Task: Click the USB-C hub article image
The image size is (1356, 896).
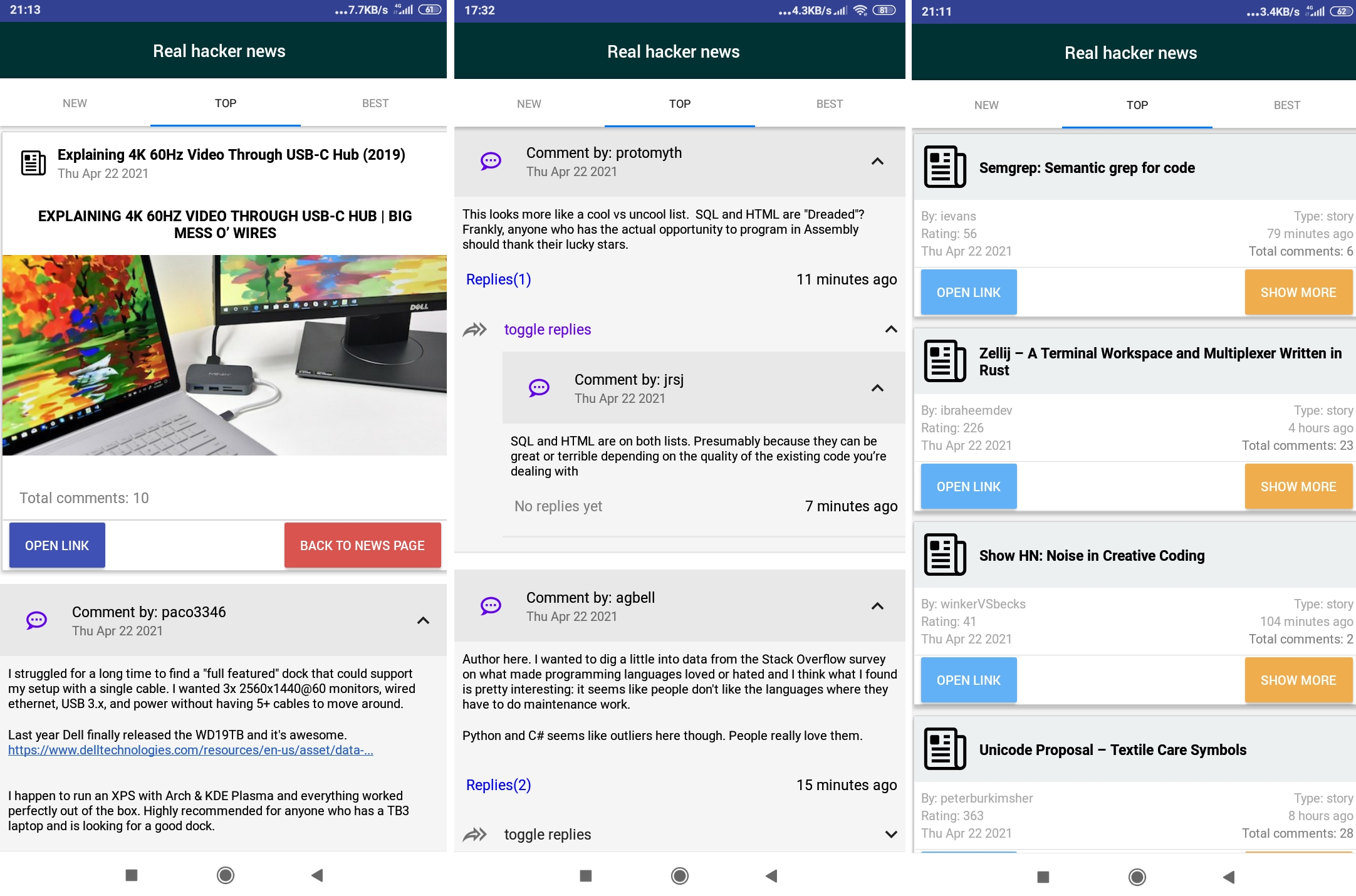Action: 224,355
